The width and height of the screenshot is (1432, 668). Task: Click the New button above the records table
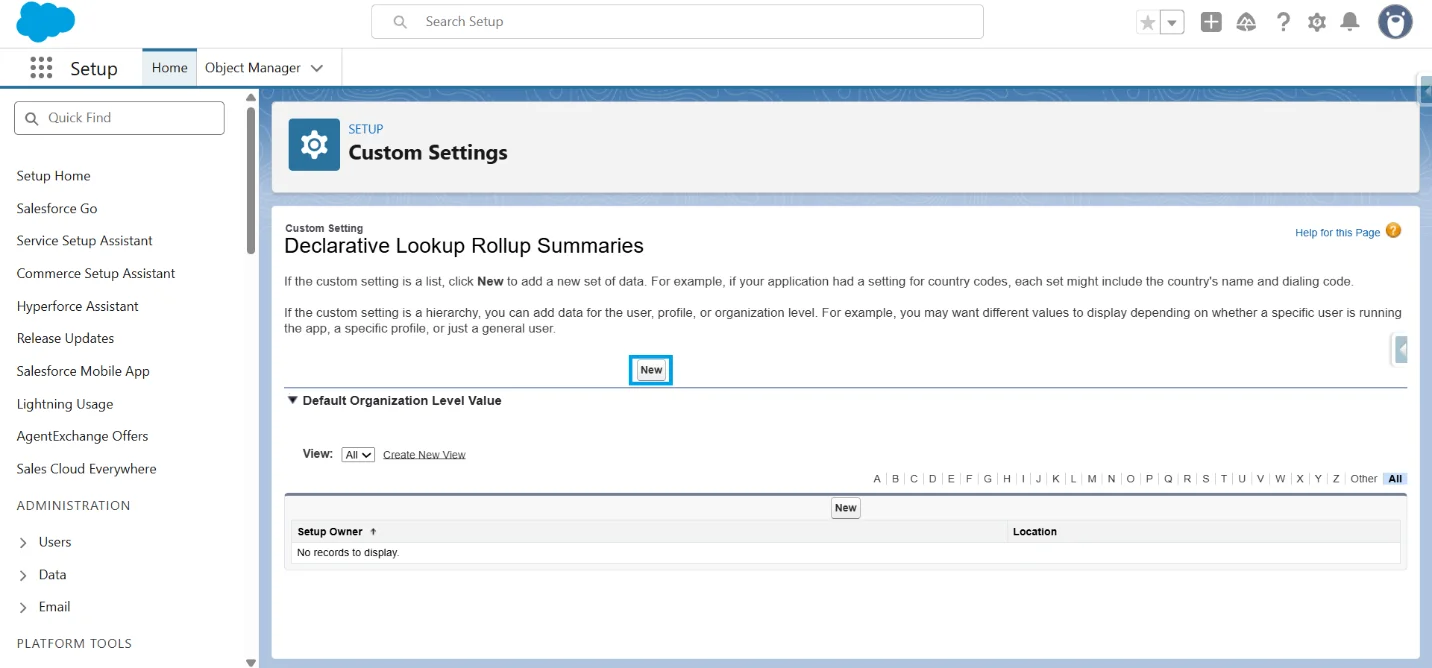tap(846, 508)
